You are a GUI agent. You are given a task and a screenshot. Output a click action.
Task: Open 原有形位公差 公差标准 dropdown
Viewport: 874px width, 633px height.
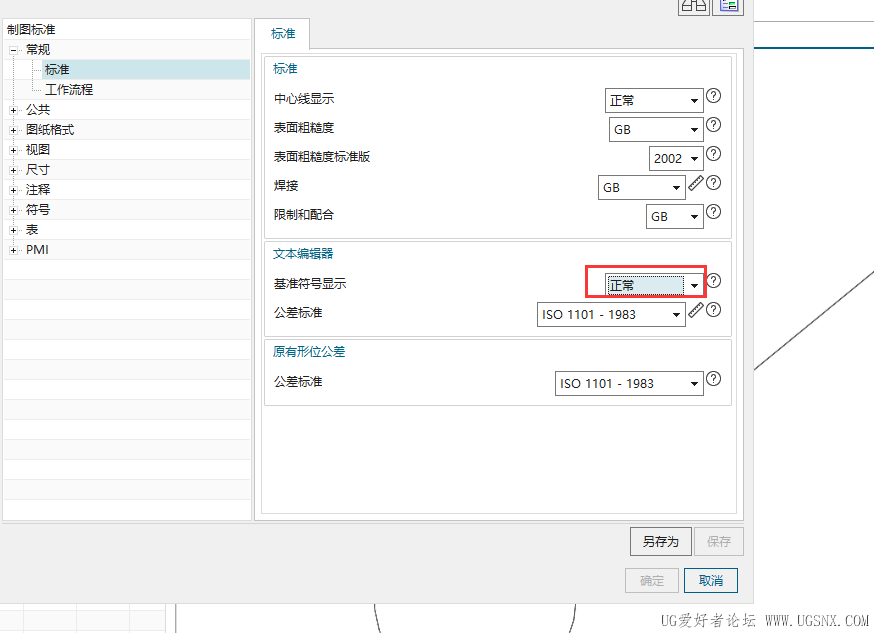click(x=629, y=383)
